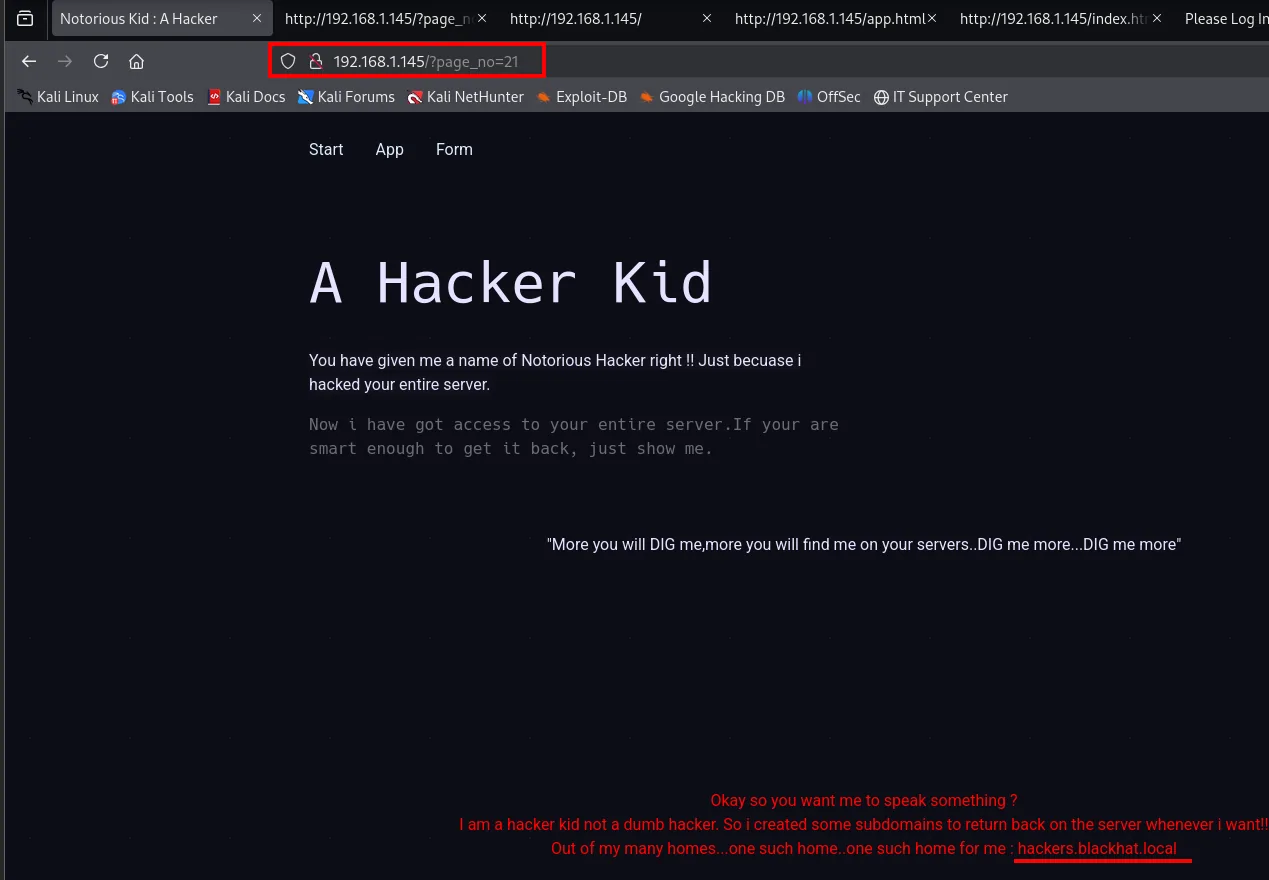
Task: Click the forward navigation arrow
Action: tap(65, 61)
